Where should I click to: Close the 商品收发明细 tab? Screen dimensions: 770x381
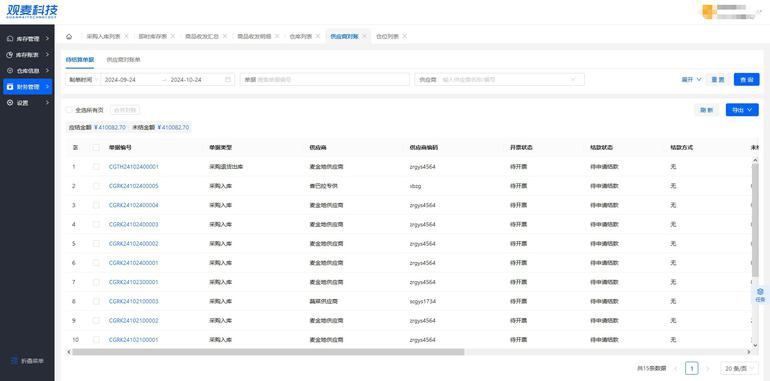tap(277, 36)
